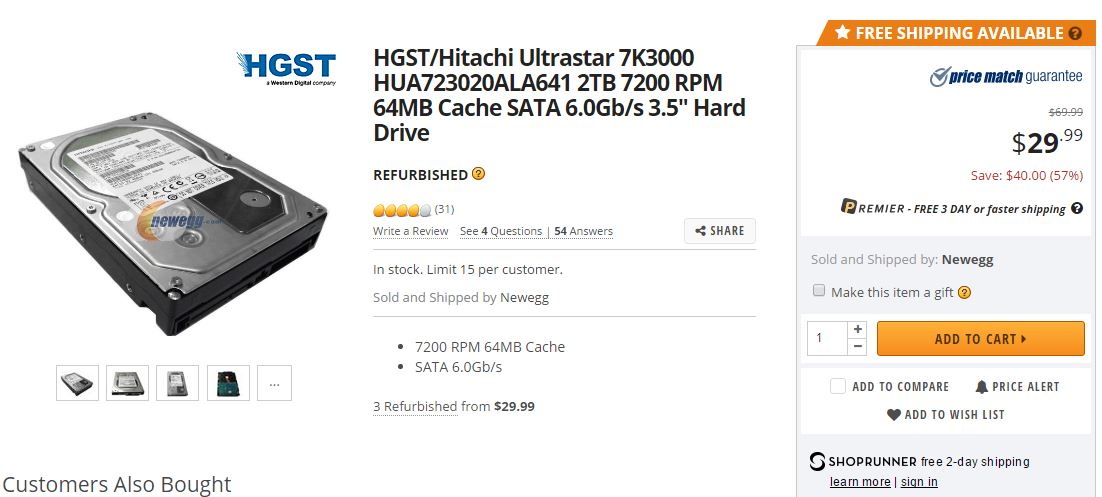Click the five-egg rating indicator

click(x=403, y=209)
